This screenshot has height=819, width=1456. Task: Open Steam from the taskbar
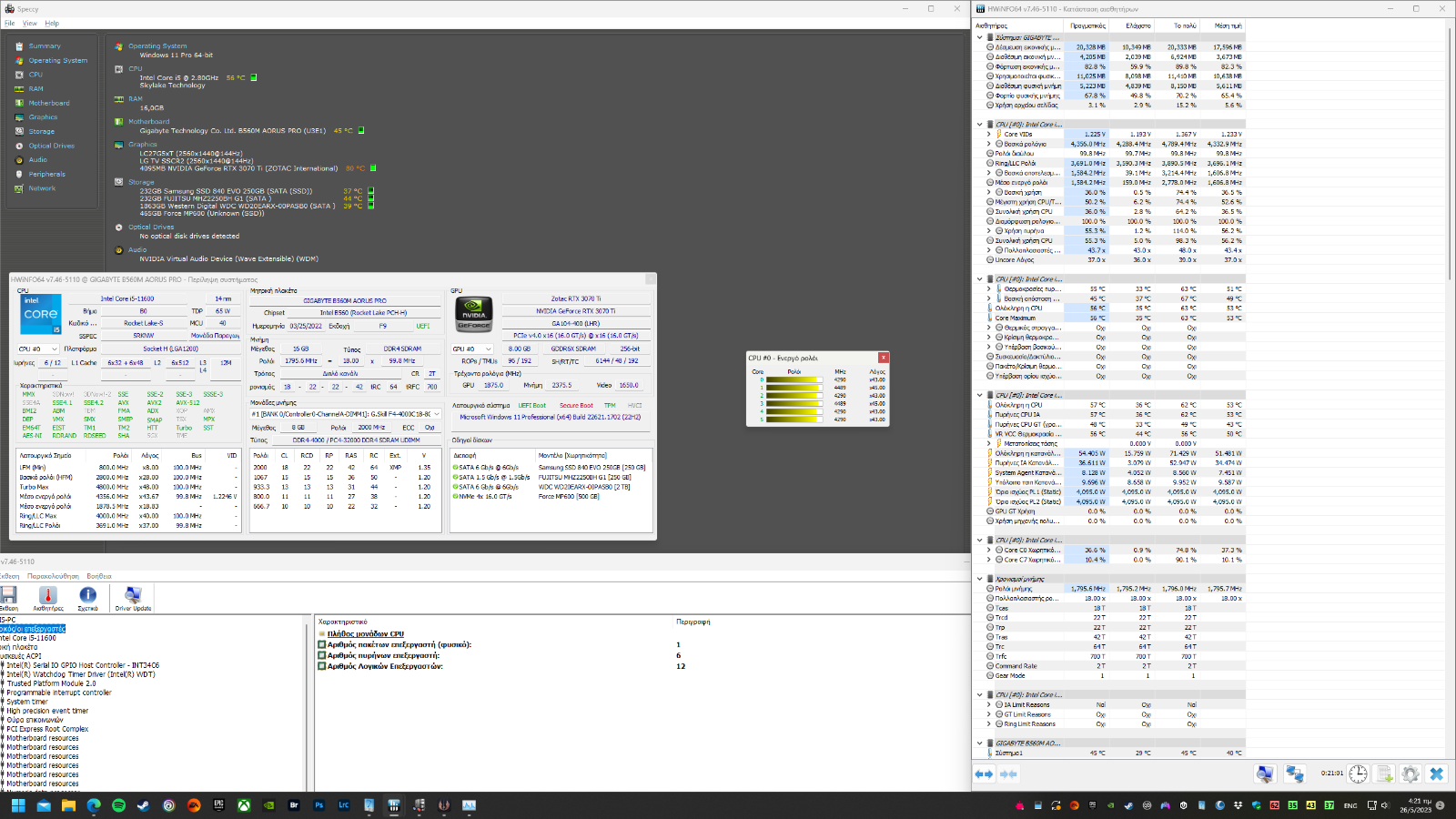(143, 805)
